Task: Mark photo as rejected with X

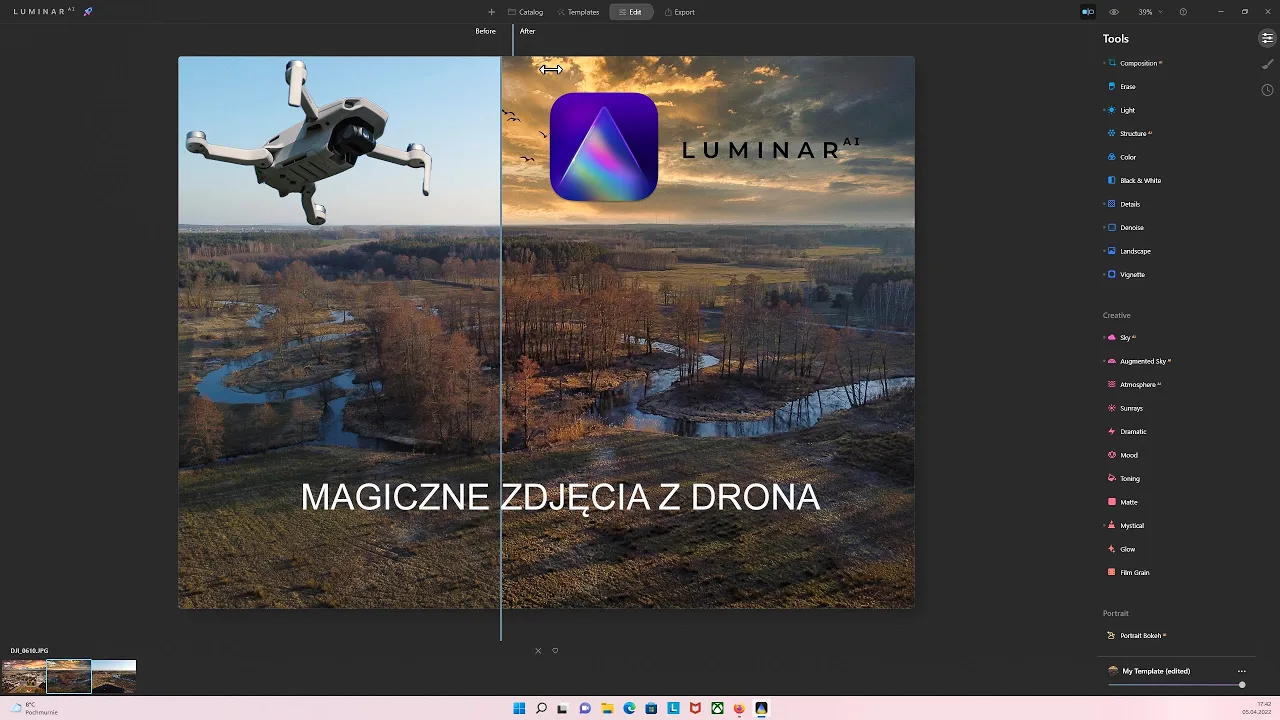Action: click(x=538, y=651)
